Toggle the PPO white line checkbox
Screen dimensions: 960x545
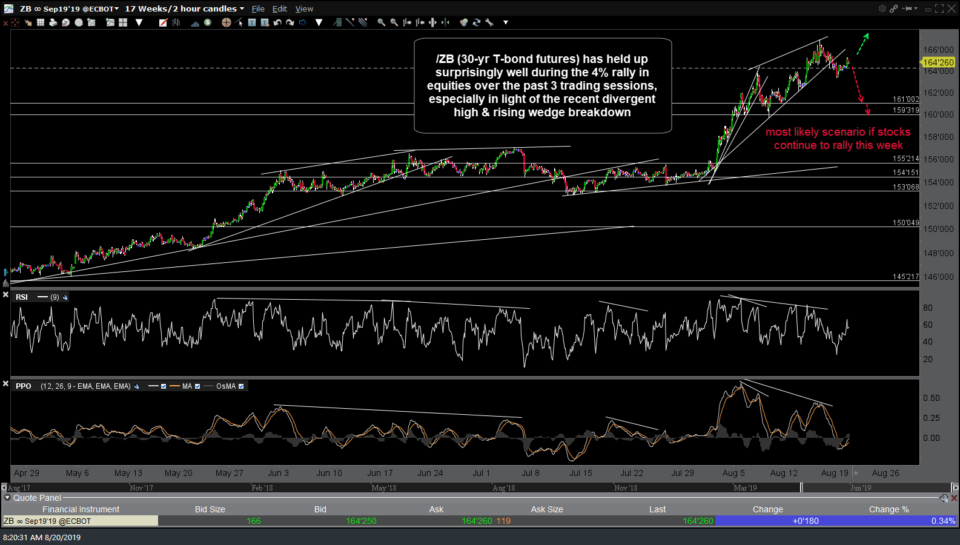pyautogui.click(x=163, y=386)
